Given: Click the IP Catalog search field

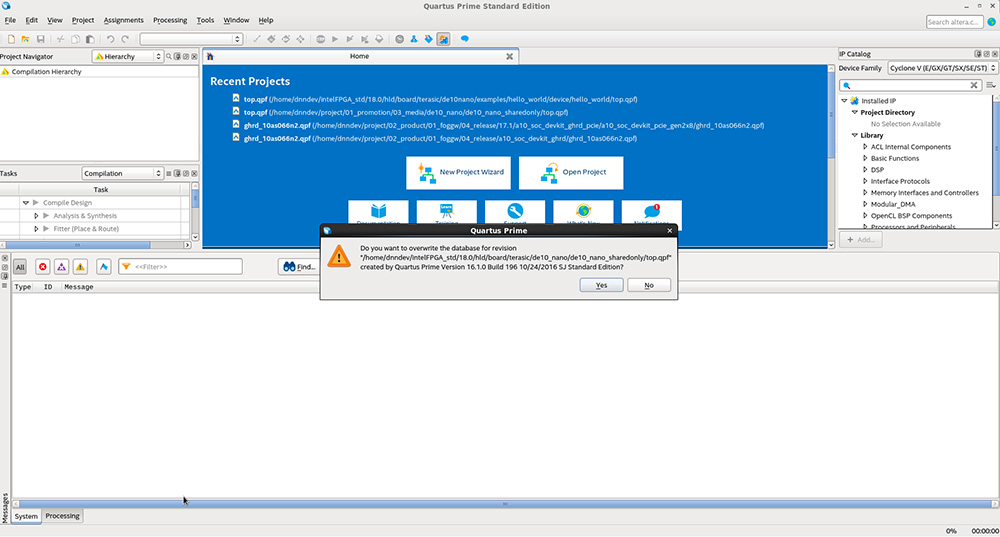Looking at the screenshot, I should [x=910, y=85].
